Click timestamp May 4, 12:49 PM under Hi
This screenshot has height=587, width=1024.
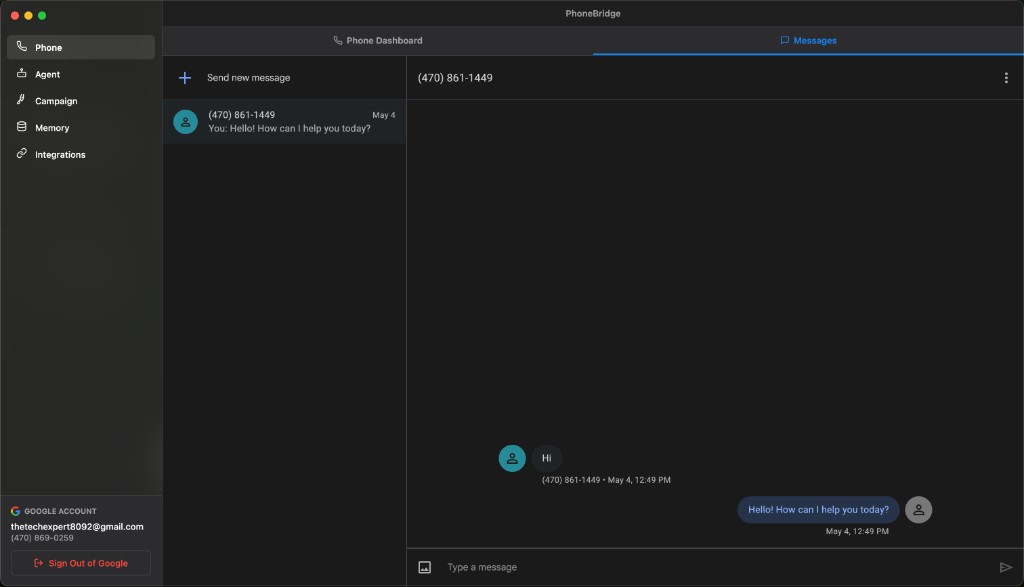tap(639, 480)
